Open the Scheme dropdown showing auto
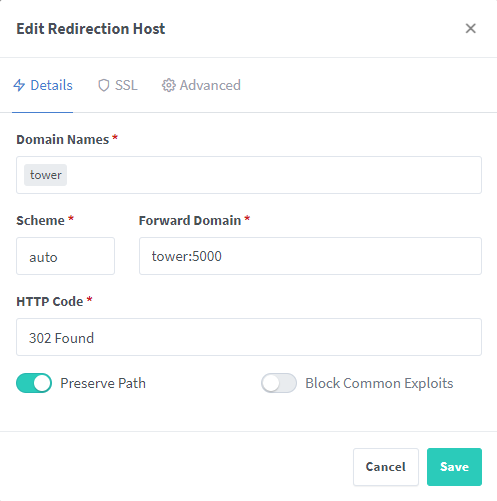497x501 pixels. (65, 256)
